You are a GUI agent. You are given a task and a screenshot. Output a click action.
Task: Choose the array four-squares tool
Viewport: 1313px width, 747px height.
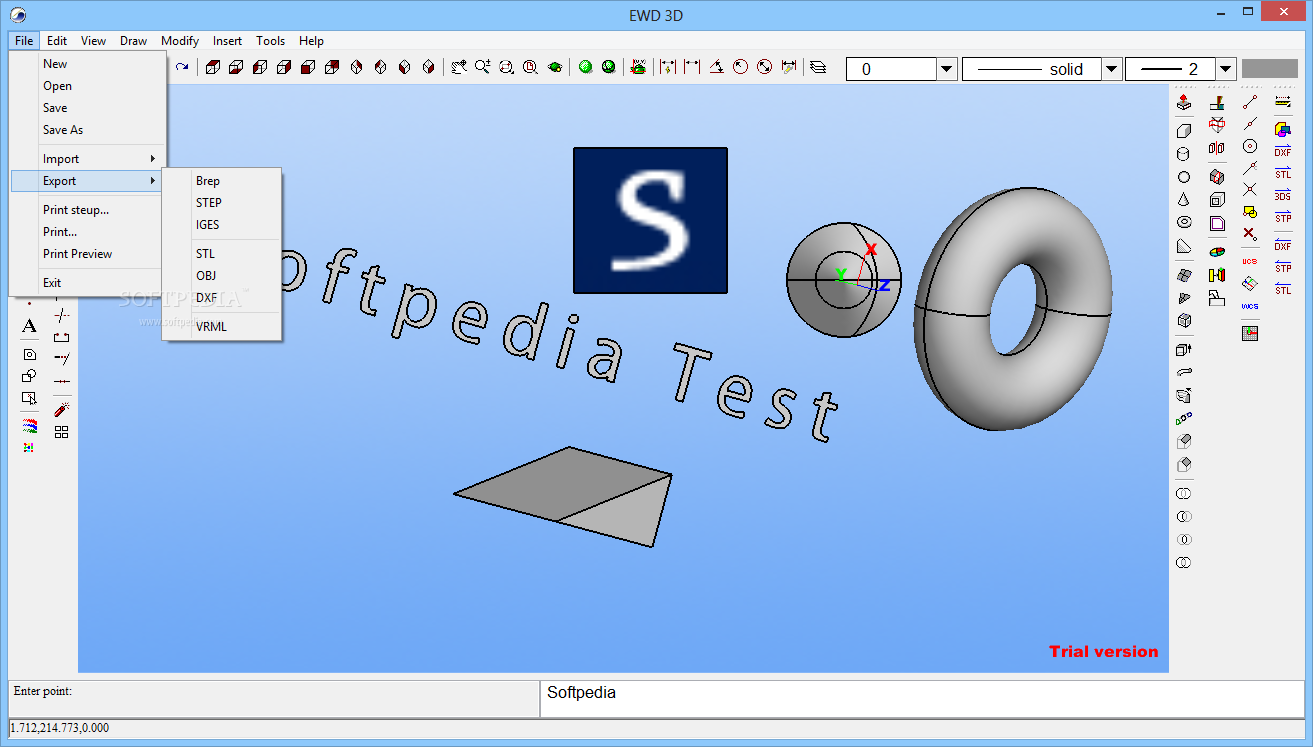(61, 432)
